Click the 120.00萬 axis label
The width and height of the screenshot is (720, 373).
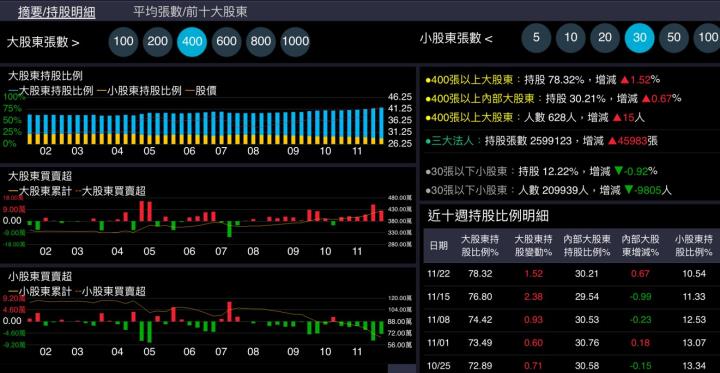tap(399, 298)
